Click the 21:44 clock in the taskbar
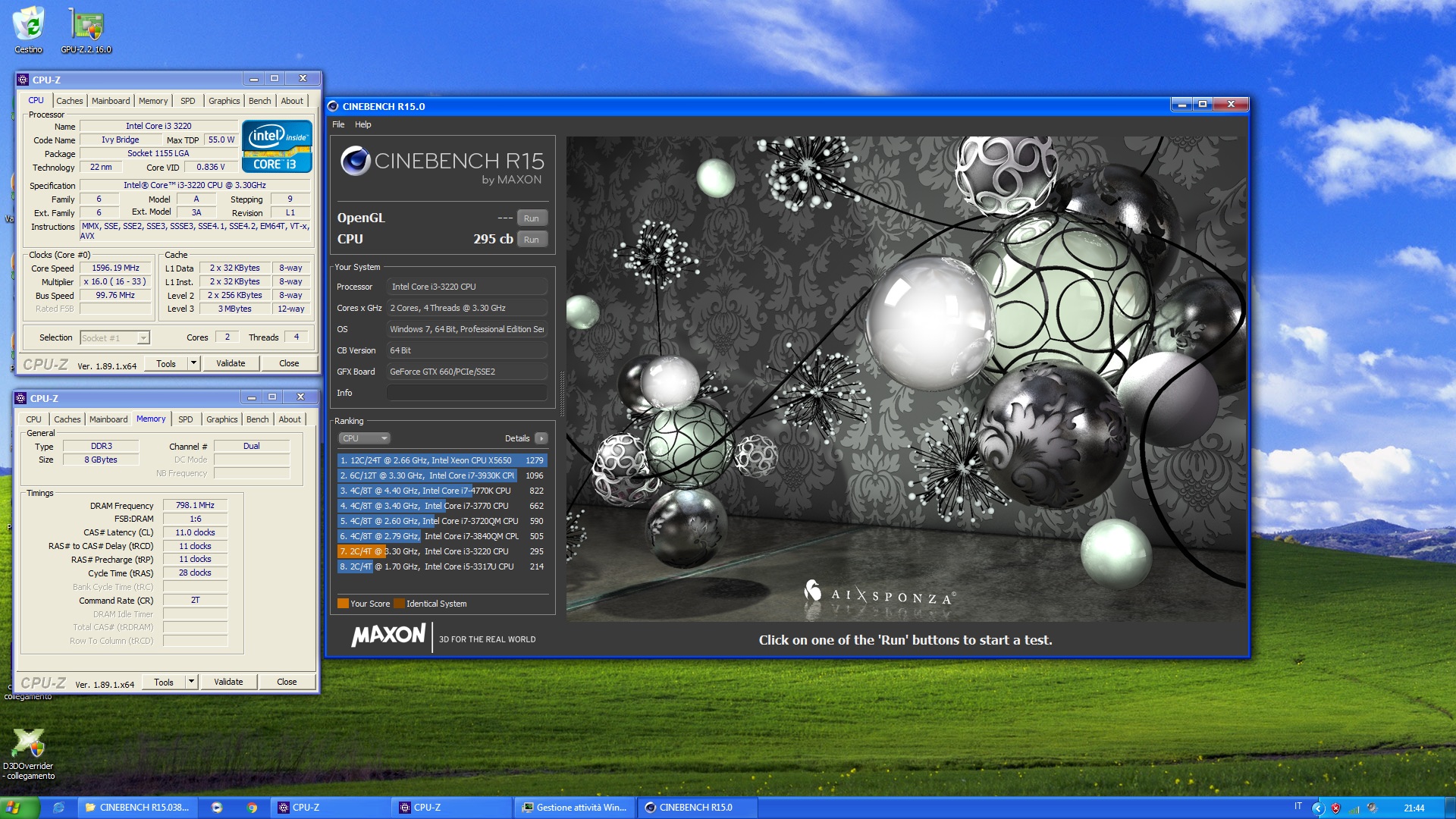The width and height of the screenshot is (1456, 819). coord(1414,808)
